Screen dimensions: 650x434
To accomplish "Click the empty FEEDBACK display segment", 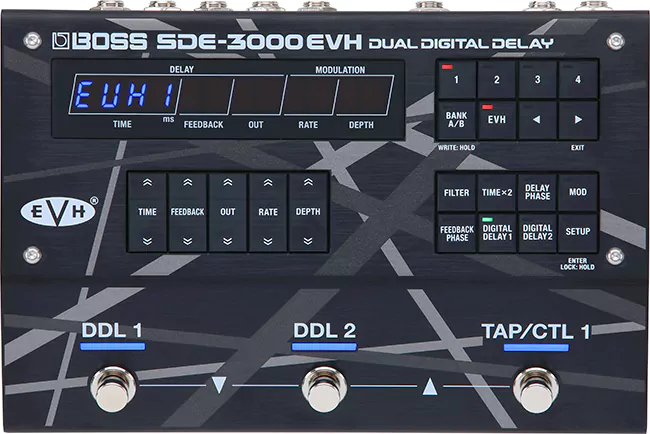I will pos(205,95).
